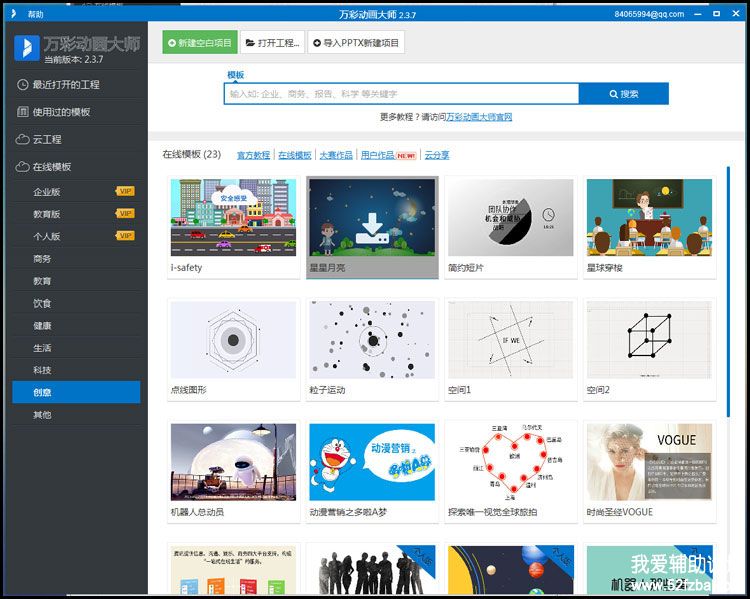The image size is (750, 599).
Task: Click the 万彩动画大师 app logo
Action: [26, 47]
